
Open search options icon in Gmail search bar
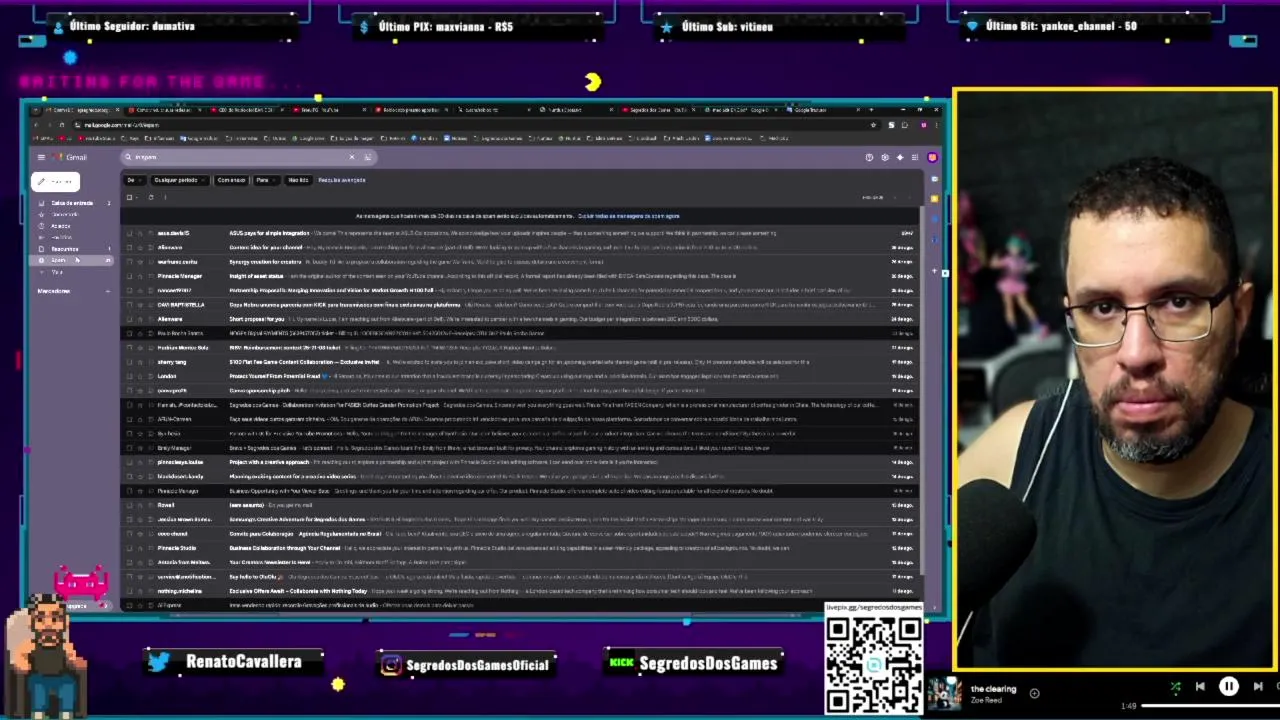[367, 157]
